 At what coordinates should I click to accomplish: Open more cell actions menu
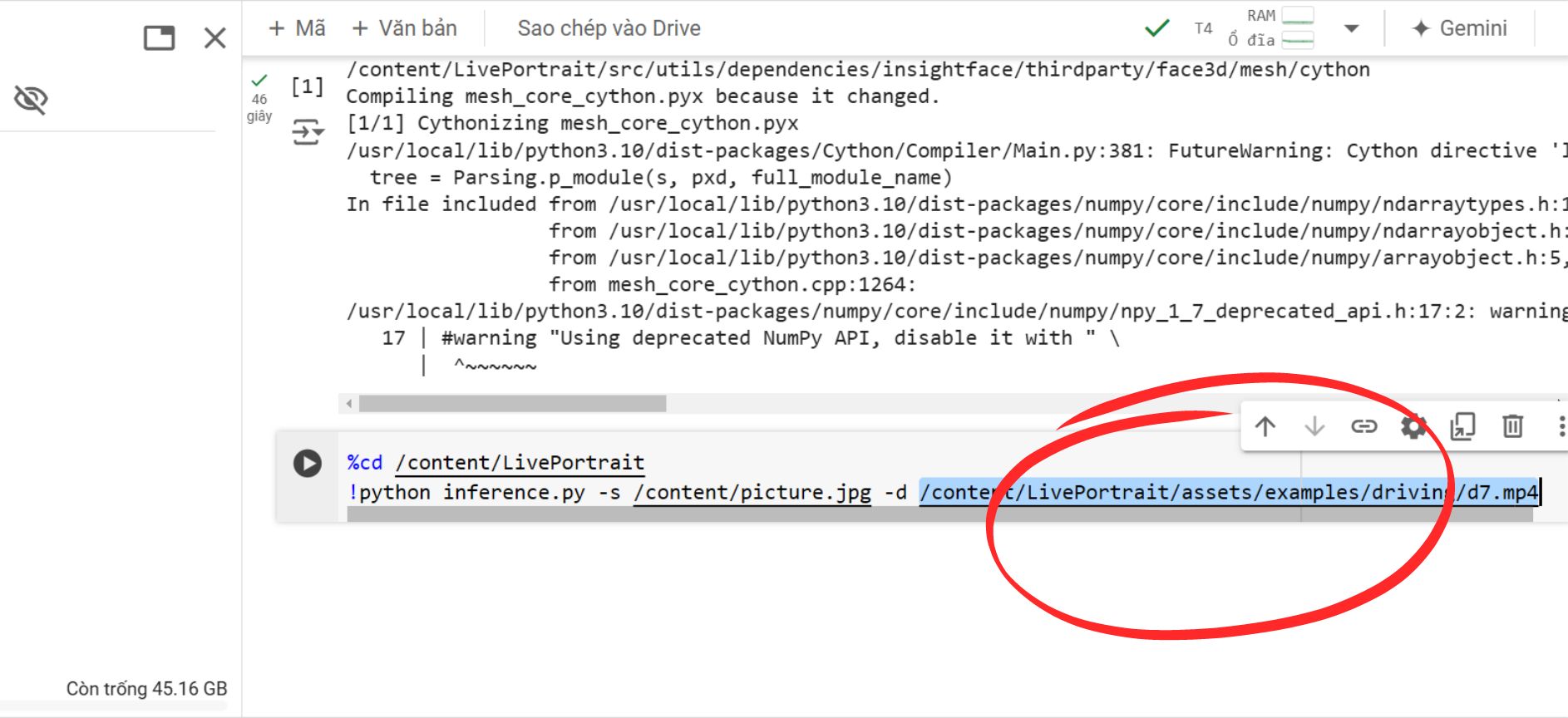click(1561, 426)
